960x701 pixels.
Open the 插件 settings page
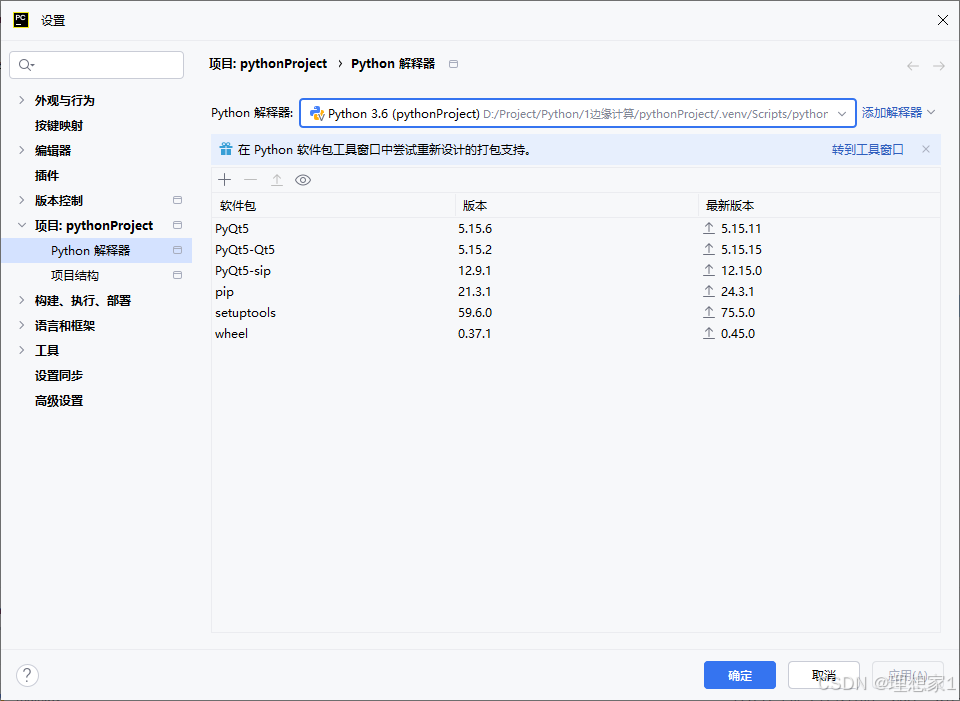tap(47, 176)
